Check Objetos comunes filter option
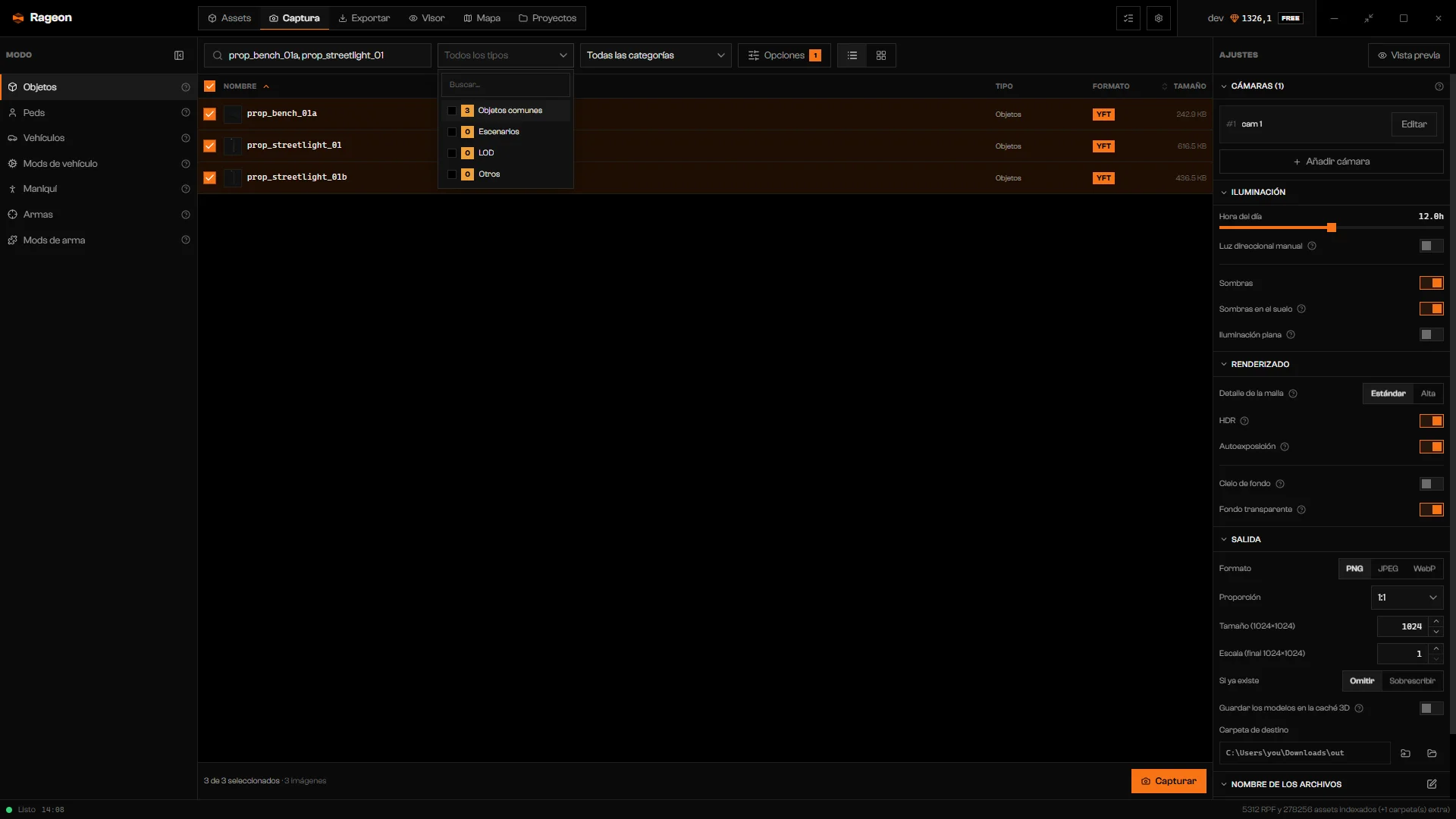This screenshot has height=819, width=1456. click(452, 111)
